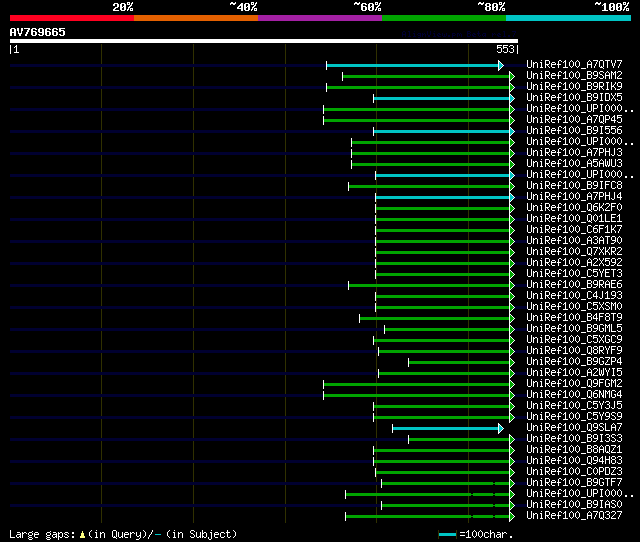This screenshot has height=542, width=640.
Task: Select the query name AV769665
Action: 38,32
